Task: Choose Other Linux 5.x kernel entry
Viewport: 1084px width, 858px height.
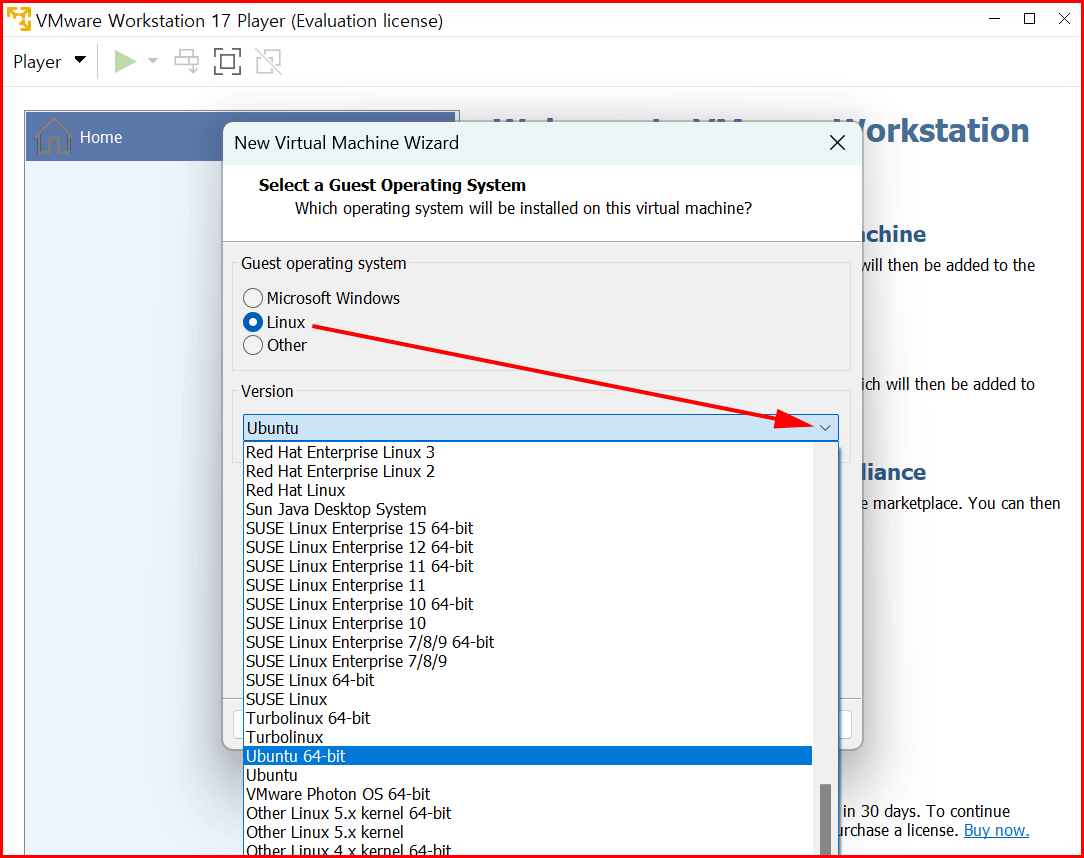Action: (x=528, y=832)
